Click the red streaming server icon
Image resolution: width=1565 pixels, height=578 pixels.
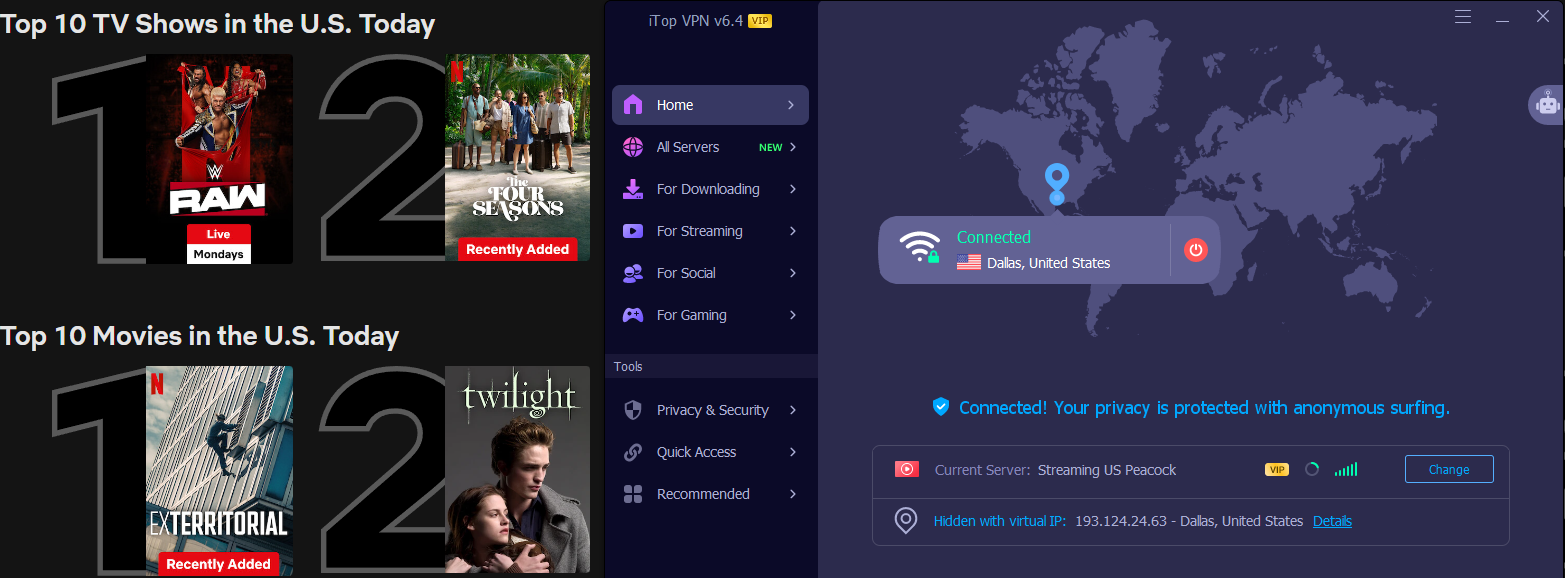907,469
